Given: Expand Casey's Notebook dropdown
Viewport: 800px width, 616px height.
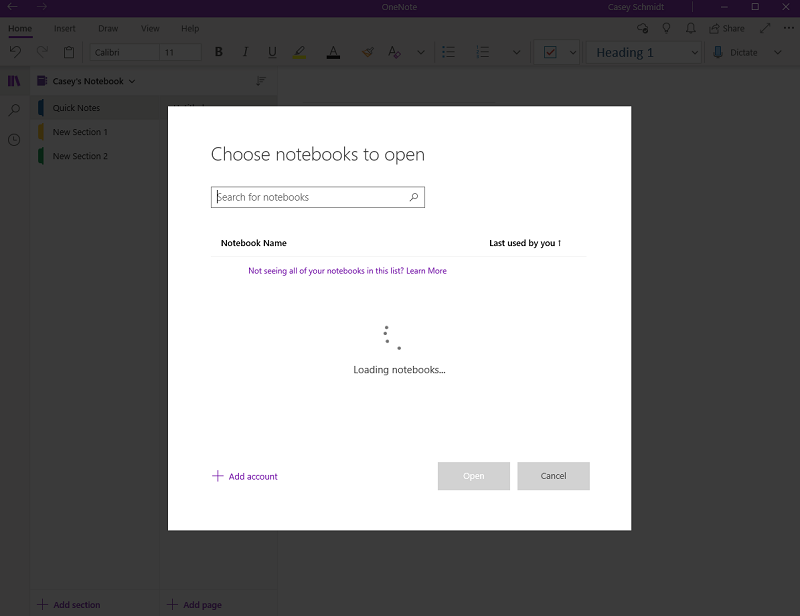Looking at the screenshot, I should 132,81.
